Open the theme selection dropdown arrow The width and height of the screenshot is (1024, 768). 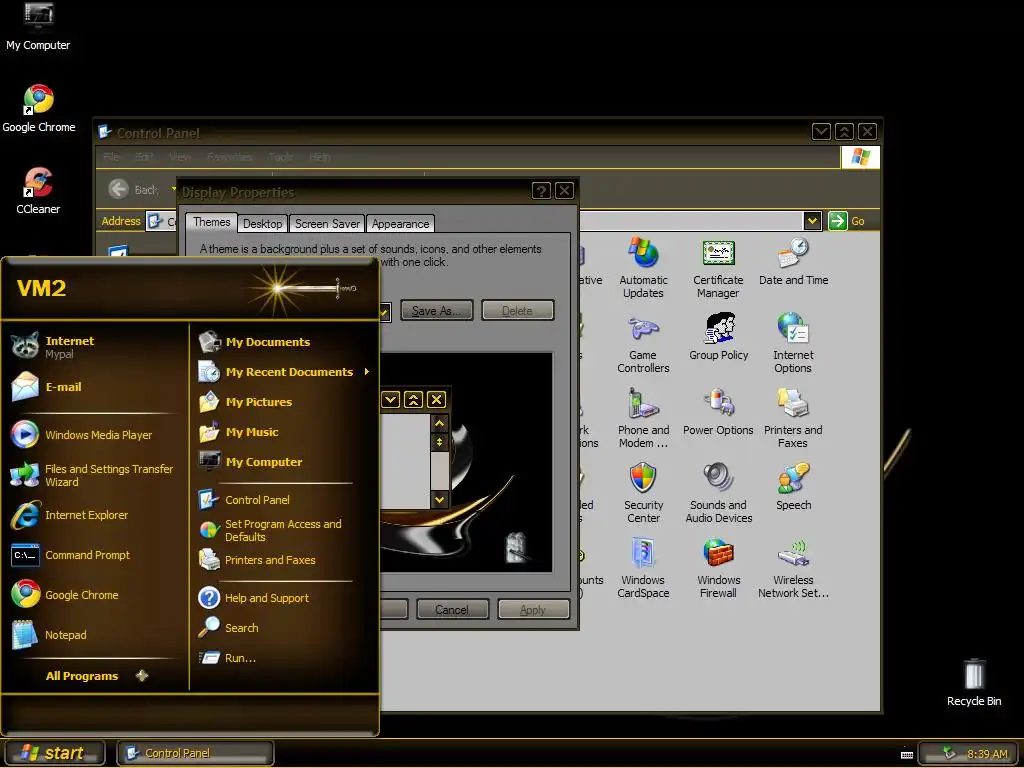[x=385, y=312]
